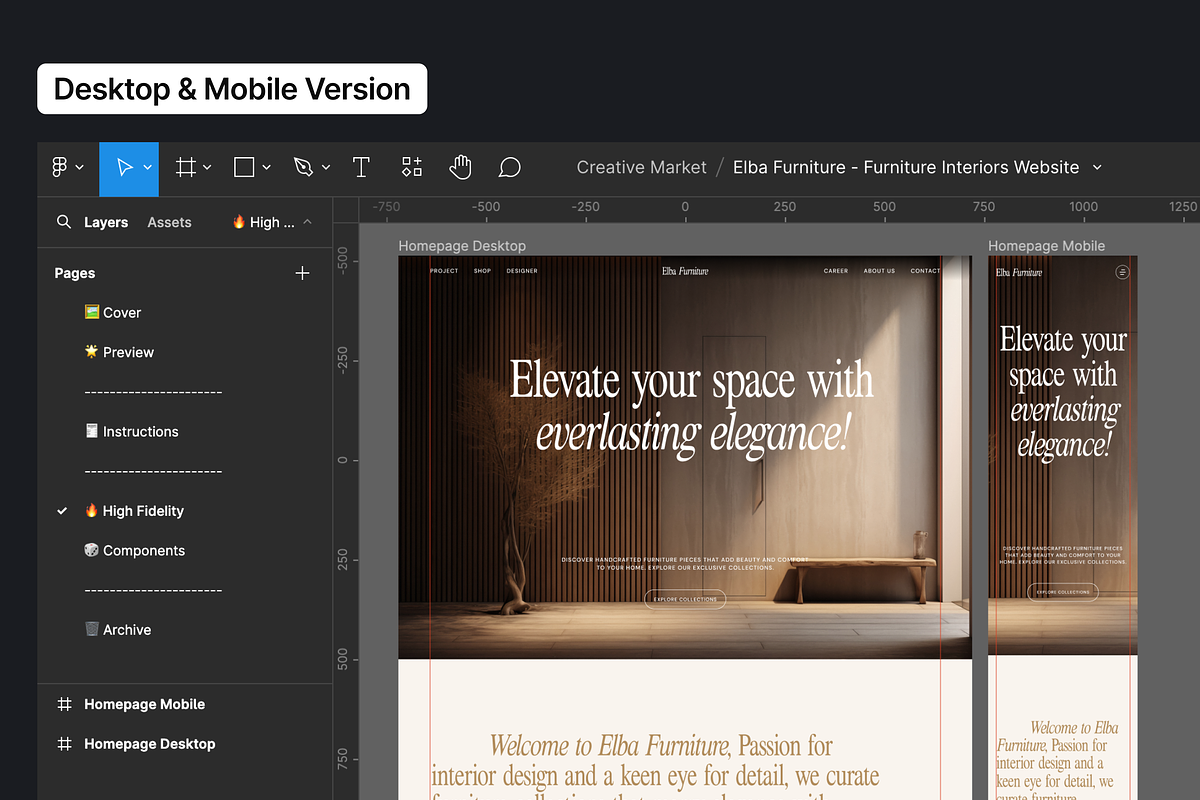Open the Move tool options chevron
The image size is (1200, 800).
pos(148,168)
